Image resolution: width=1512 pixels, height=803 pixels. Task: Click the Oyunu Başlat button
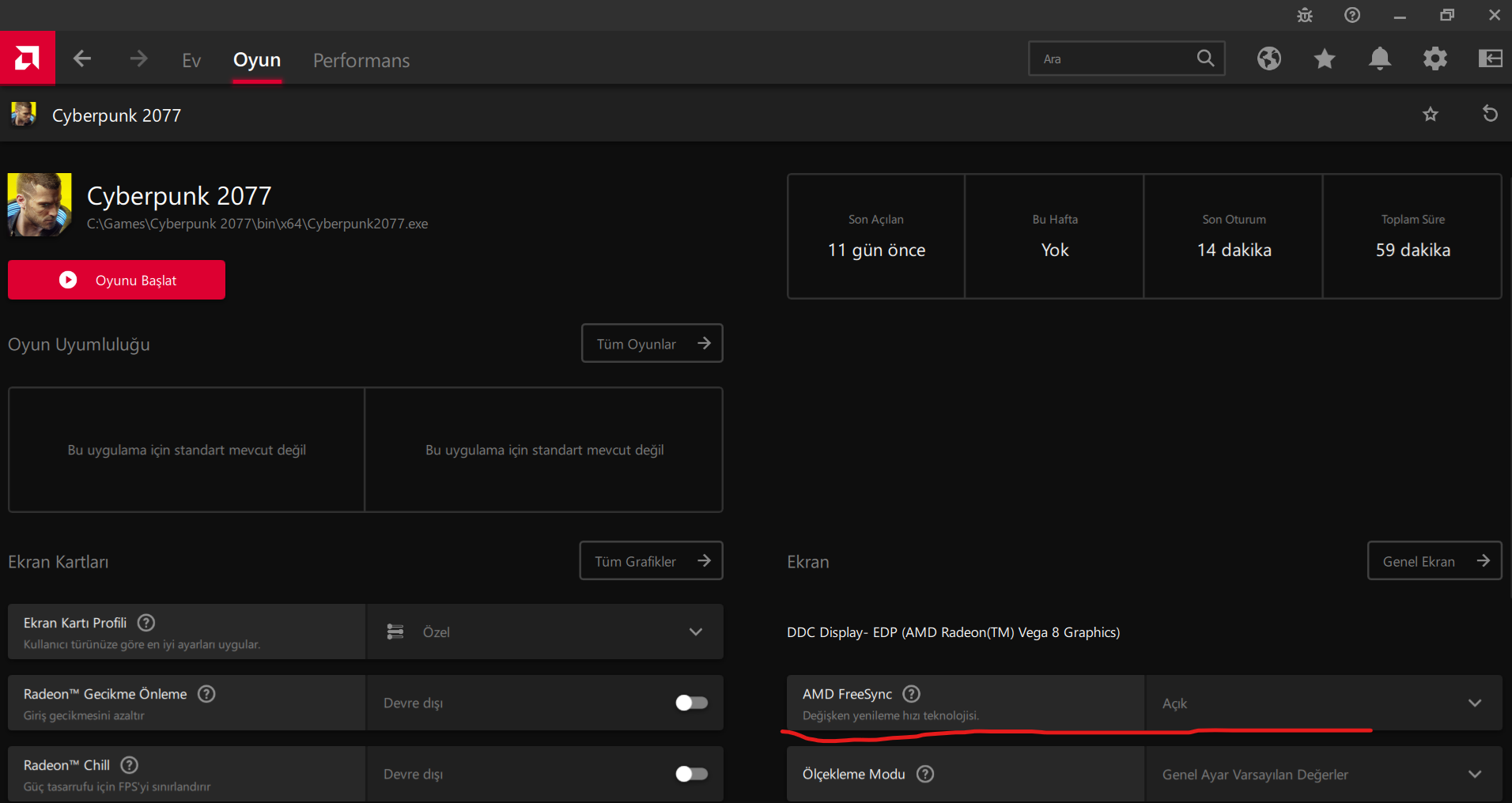(x=116, y=280)
